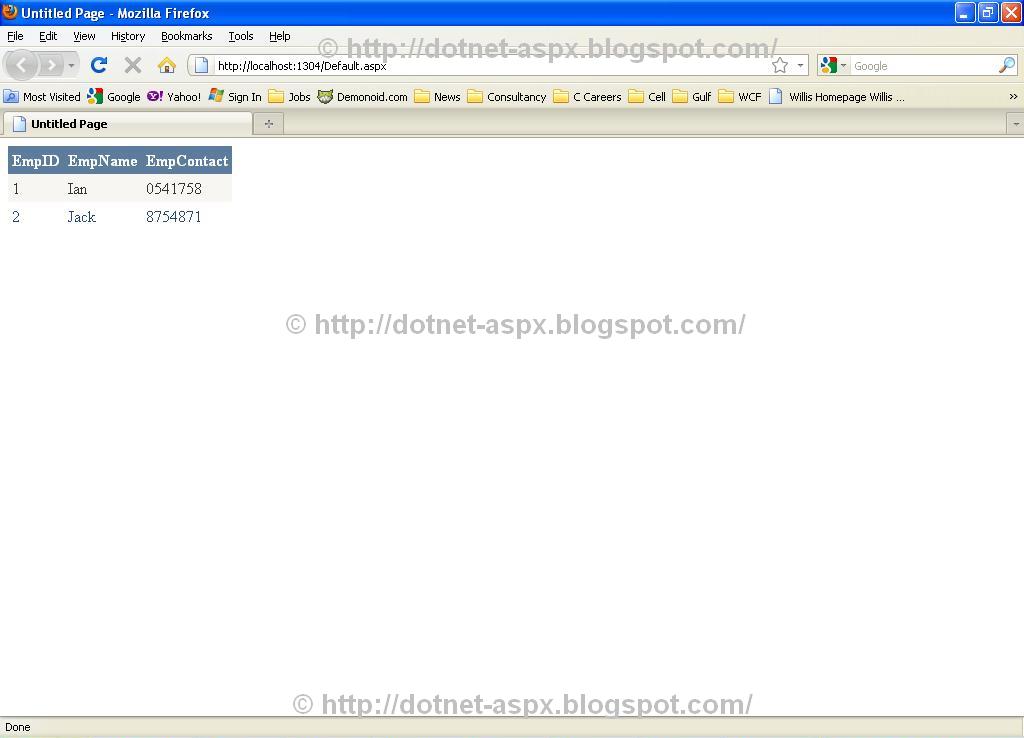
Task: Stop loading the page
Action: pos(132,65)
